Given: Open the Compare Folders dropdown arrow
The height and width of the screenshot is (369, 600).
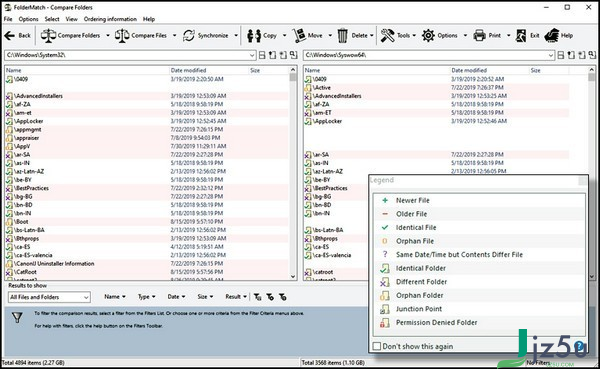Looking at the screenshot, I should point(108,36).
